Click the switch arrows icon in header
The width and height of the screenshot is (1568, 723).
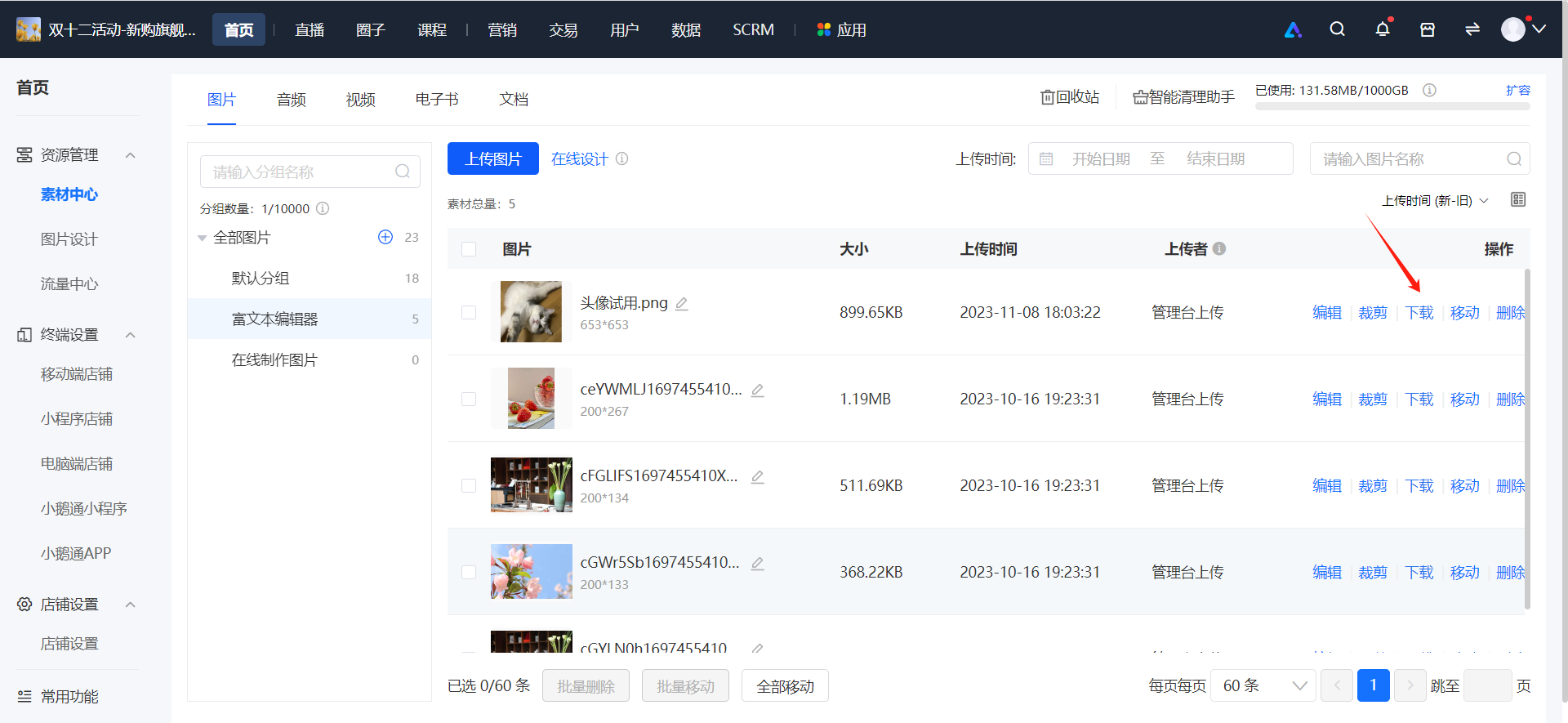[1472, 29]
